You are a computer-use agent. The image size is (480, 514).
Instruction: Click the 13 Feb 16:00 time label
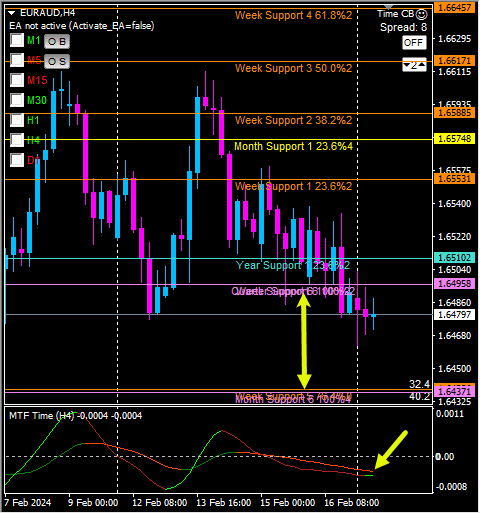(x=224, y=502)
